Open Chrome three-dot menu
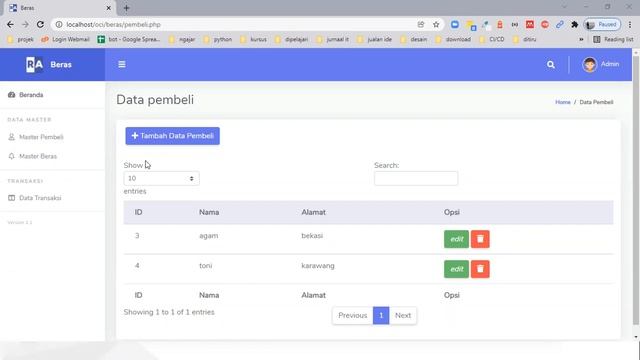This screenshot has width=640, height=360. pos(630,24)
